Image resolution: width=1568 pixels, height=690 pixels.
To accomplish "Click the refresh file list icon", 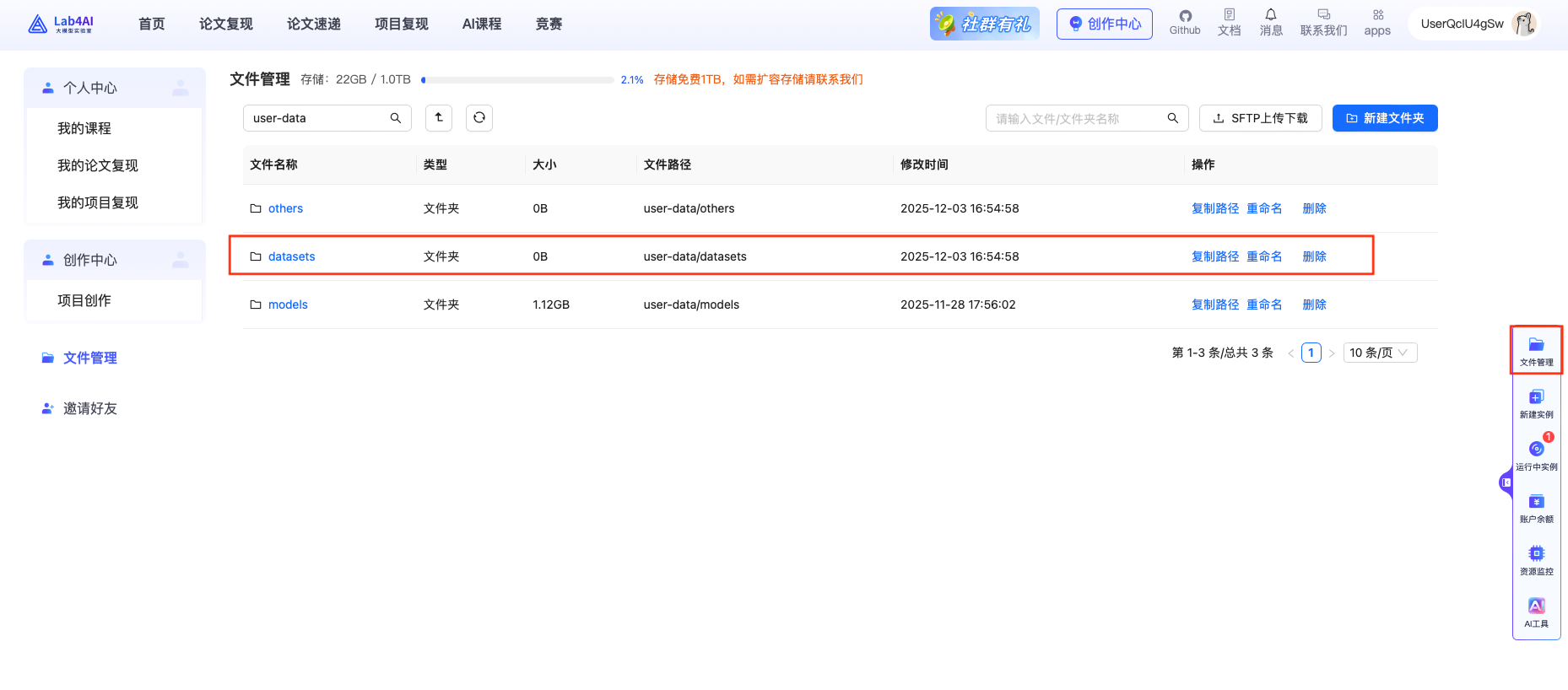I will (479, 118).
